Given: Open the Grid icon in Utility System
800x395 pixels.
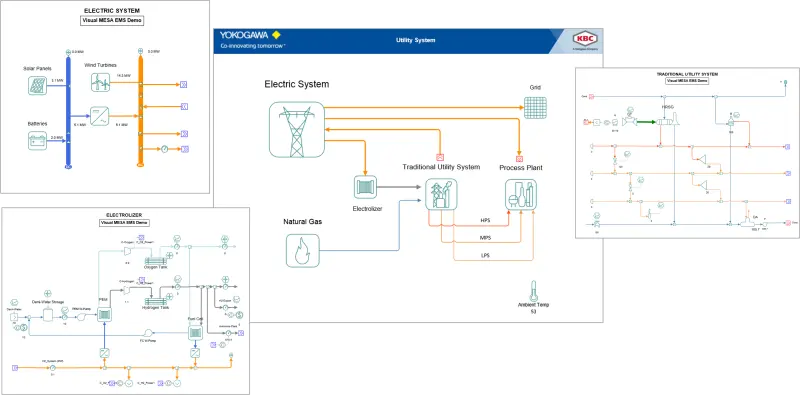Looking at the screenshot, I should coord(535,108).
